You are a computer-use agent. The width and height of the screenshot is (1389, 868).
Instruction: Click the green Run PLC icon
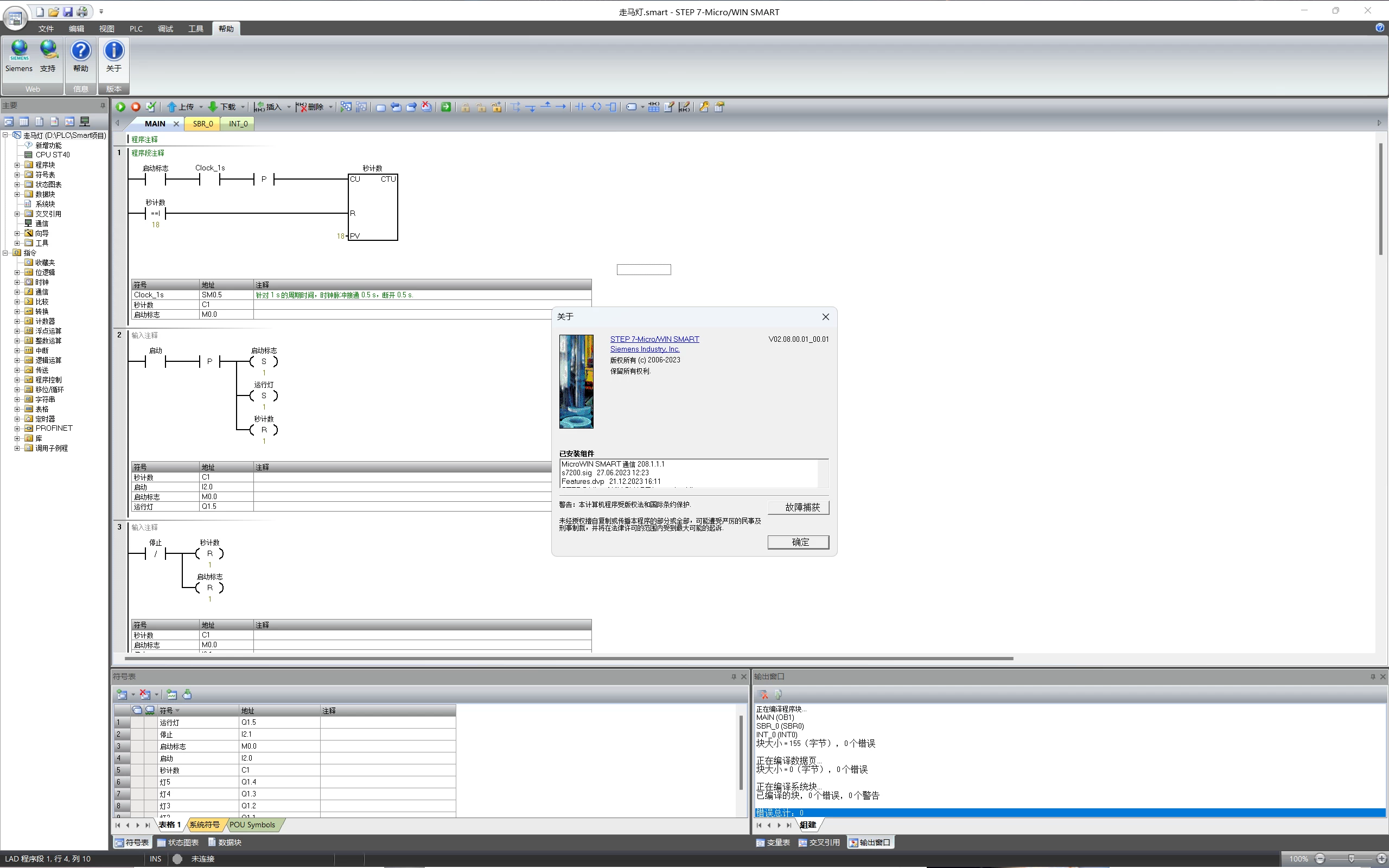(120, 107)
